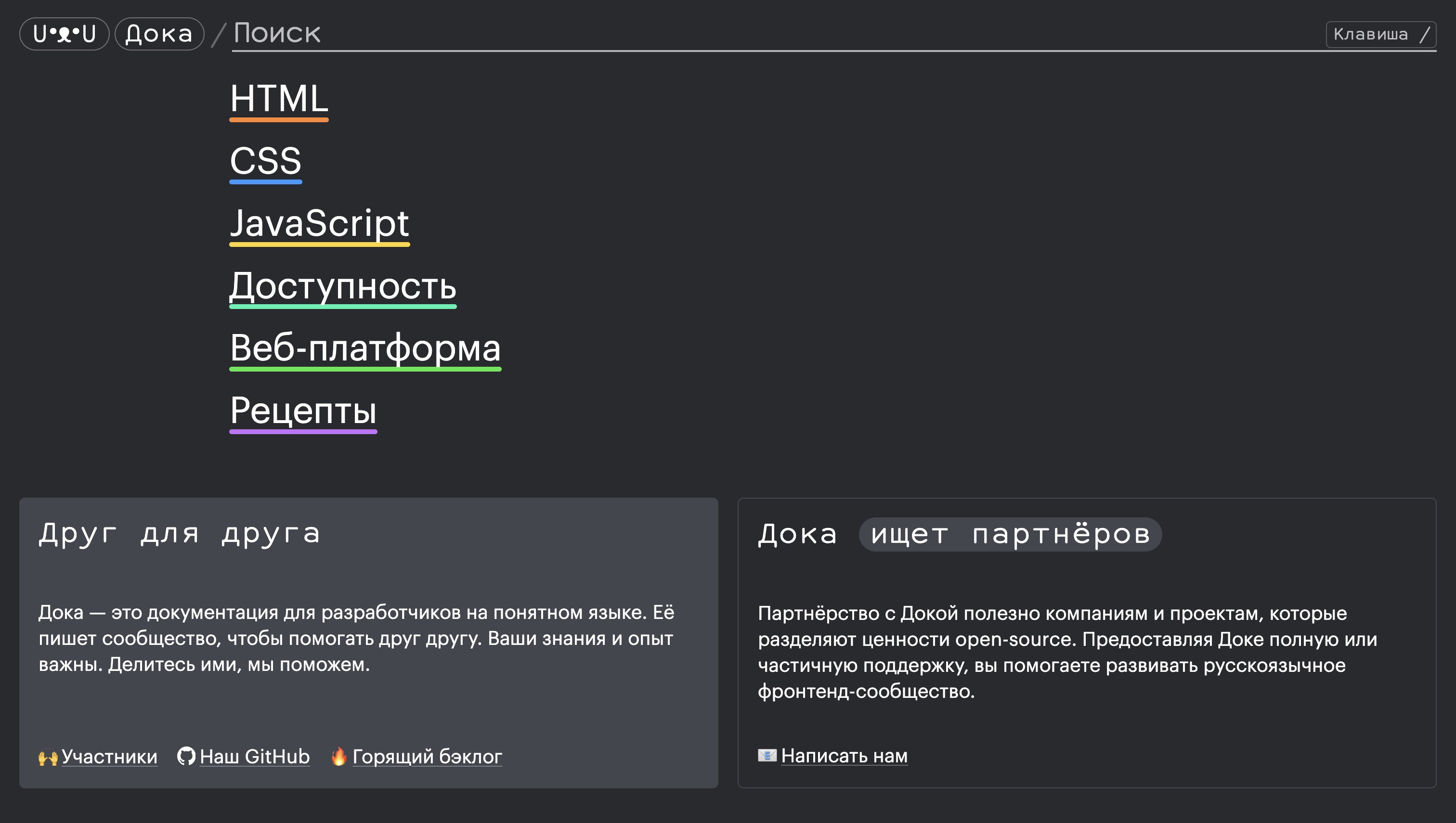1456x823 pixels.
Task: Open the Написать нам link
Action: click(x=844, y=756)
